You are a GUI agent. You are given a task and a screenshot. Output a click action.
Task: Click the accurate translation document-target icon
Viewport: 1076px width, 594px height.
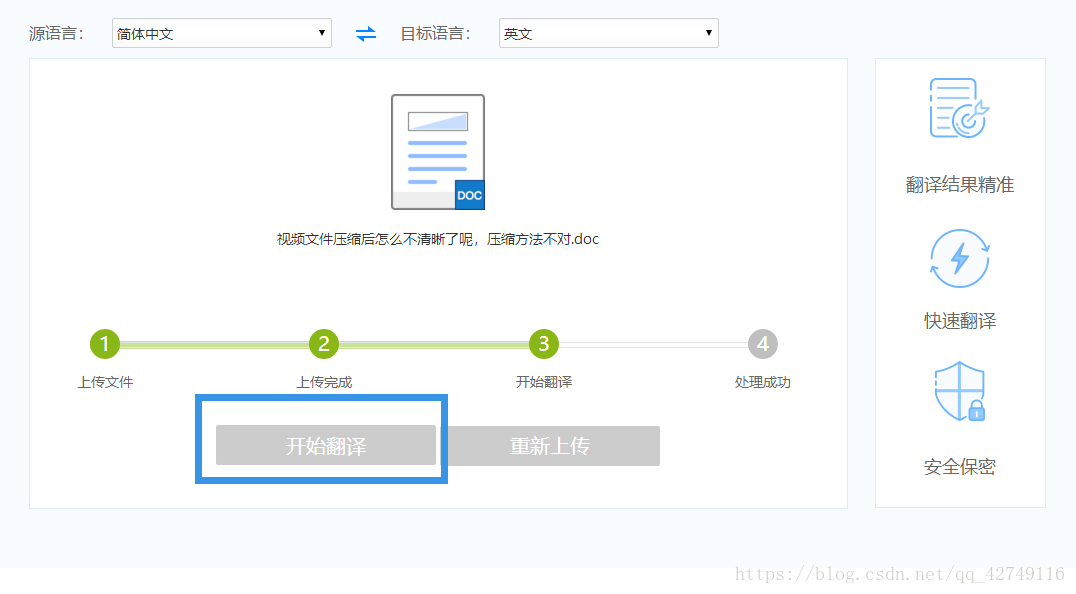[959, 108]
